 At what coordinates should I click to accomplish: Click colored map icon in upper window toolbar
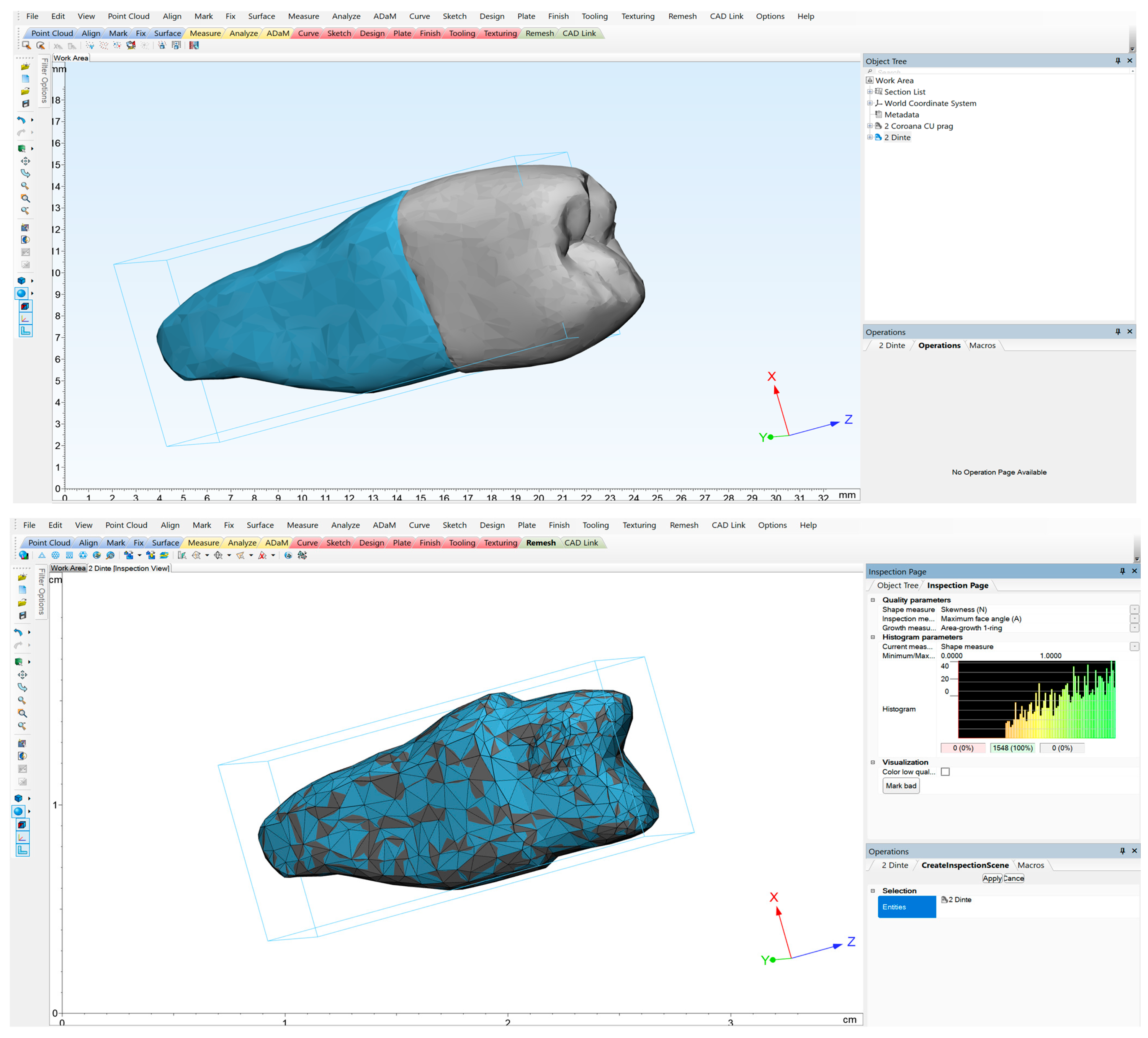point(194,45)
